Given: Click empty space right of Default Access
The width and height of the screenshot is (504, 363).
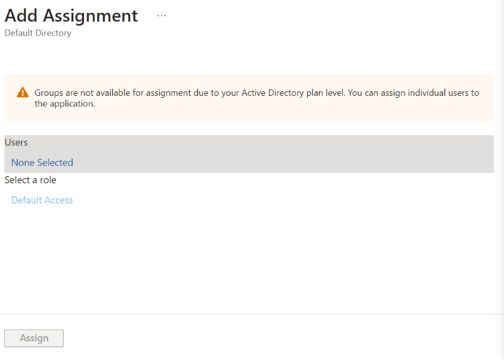Looking at the screenshot, I should (x=283, y=200).
